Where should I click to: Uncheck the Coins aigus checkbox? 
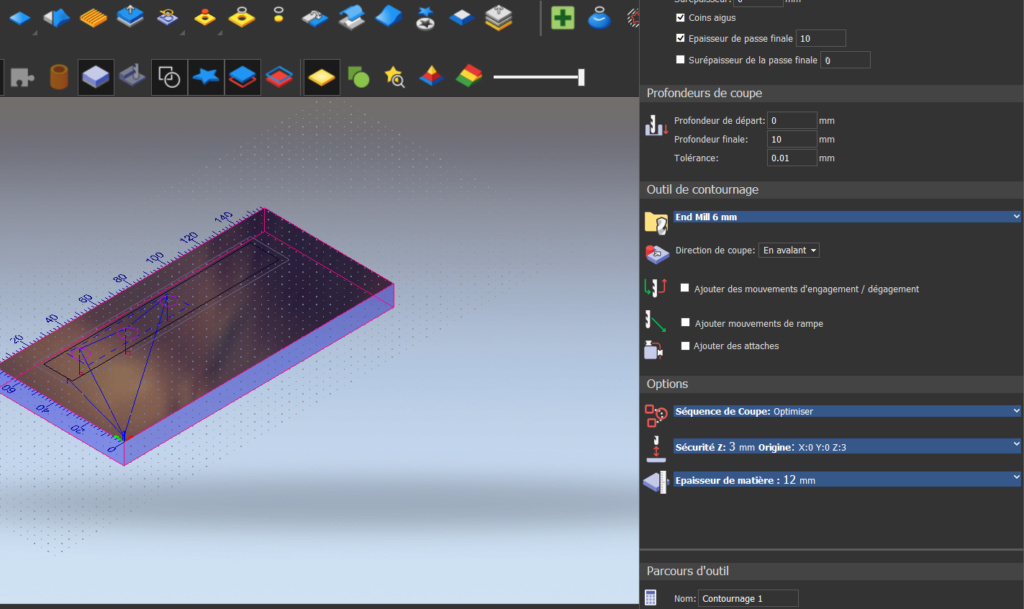pos(680,18)
